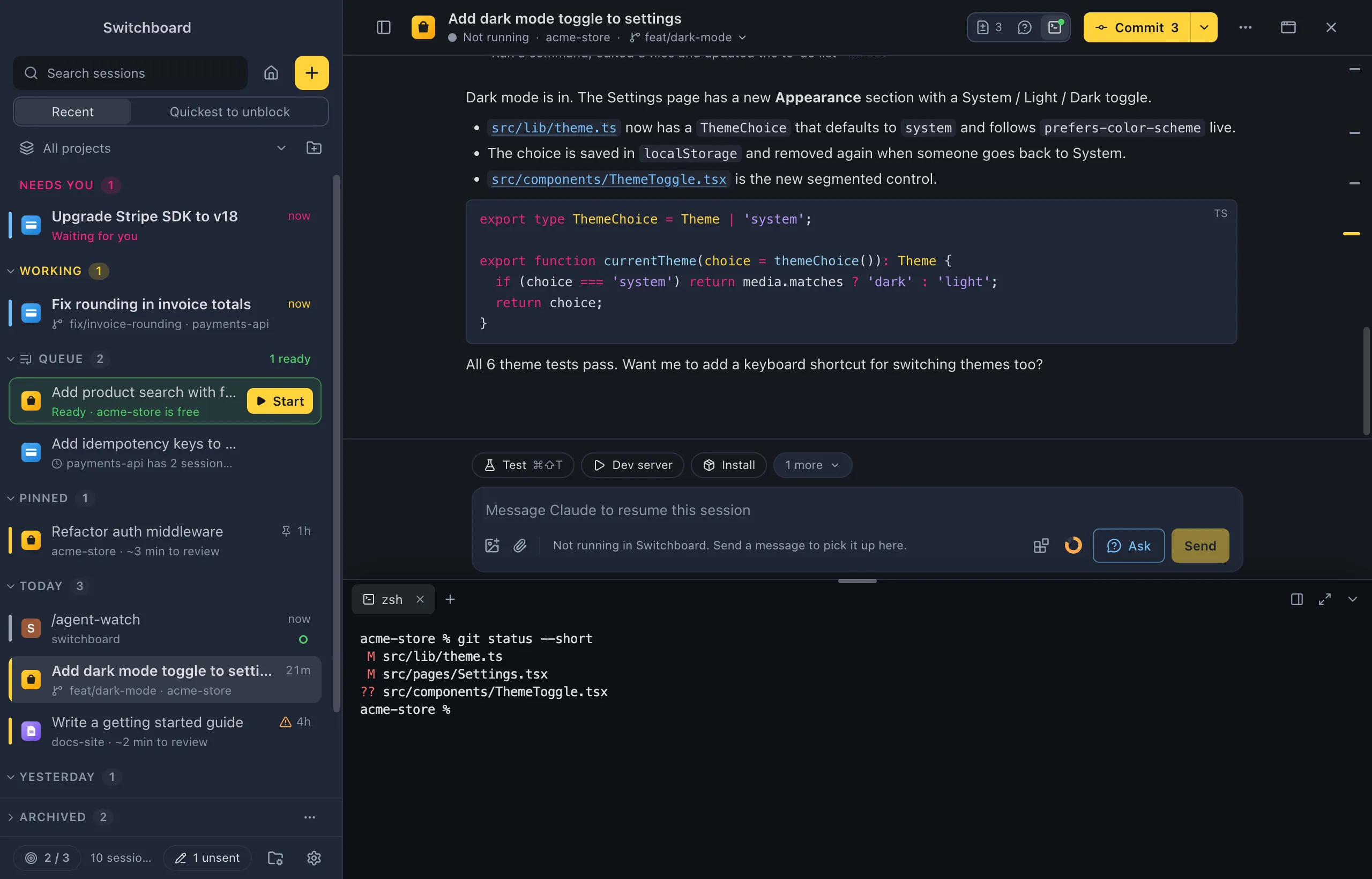Image resolution: width=1372 pixels, height=879 pixels.
Task: Click the conversation scrollbar thumb
Action: click(1366, 381)
